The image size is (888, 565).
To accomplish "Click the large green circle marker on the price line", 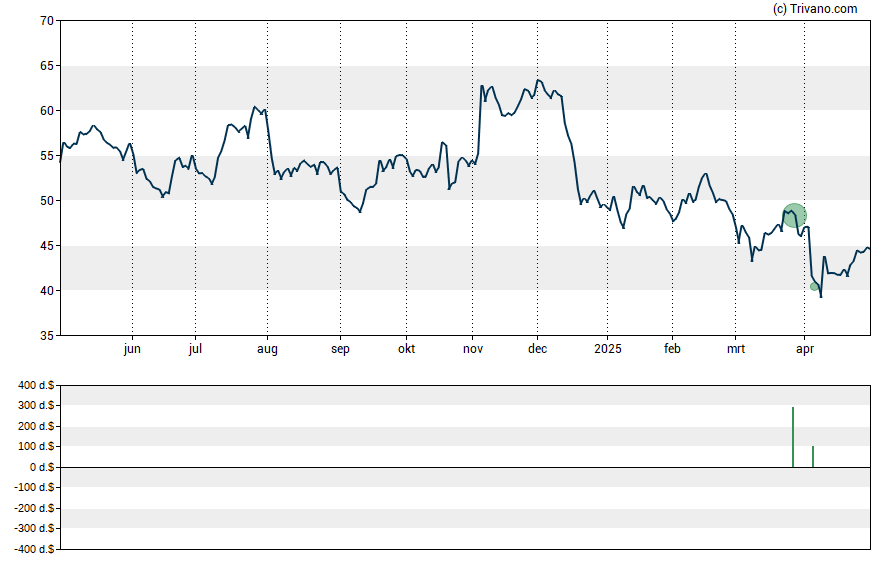I will (795, 216).
